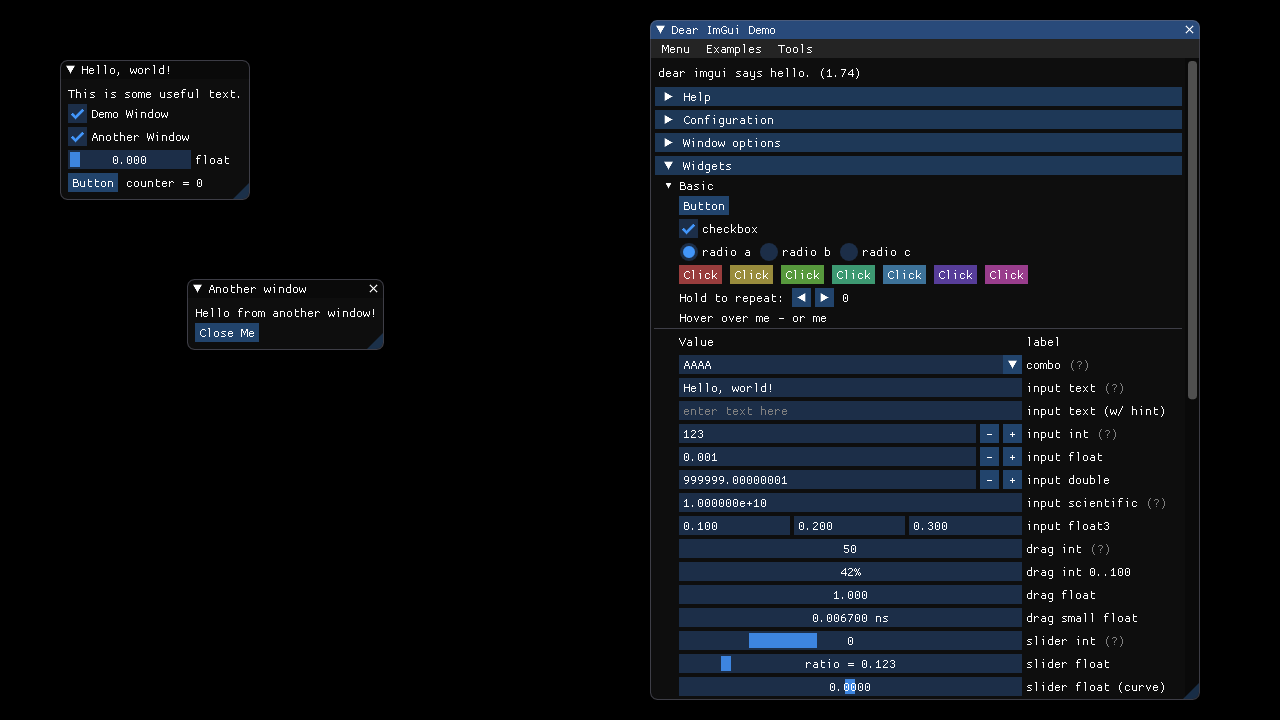The width and height of the screenshot is (1280, 720).
Task: Click the slider int control
Action: 850,641
